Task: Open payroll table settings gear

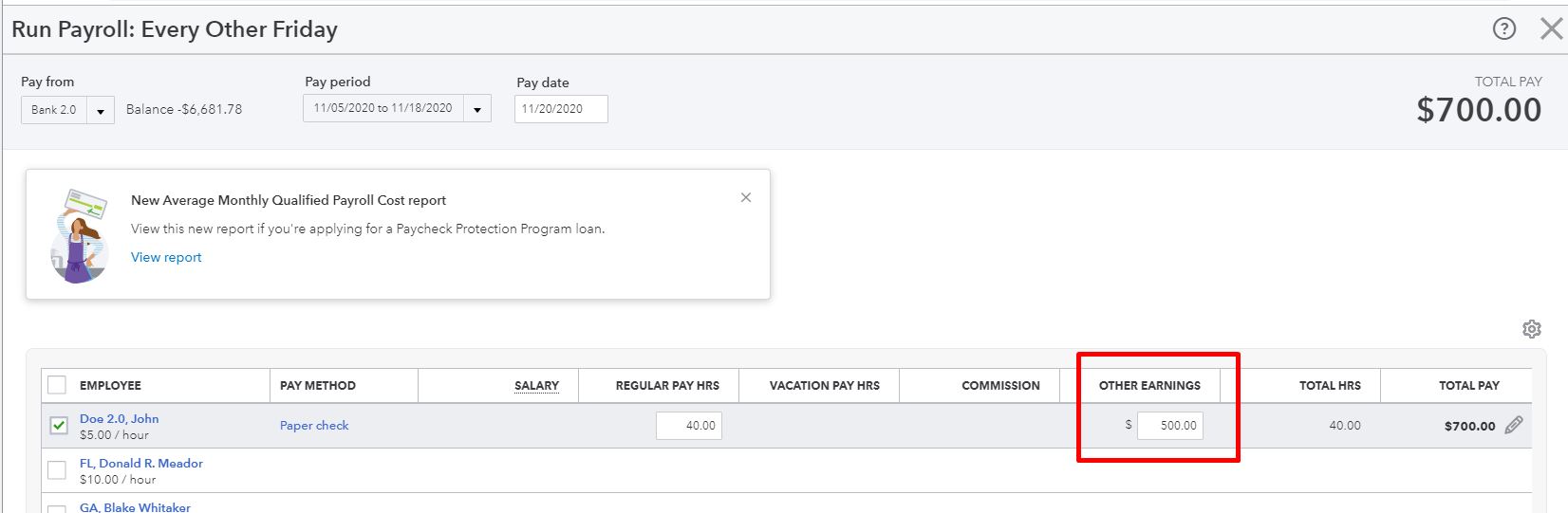Action: click(1531, 329)
